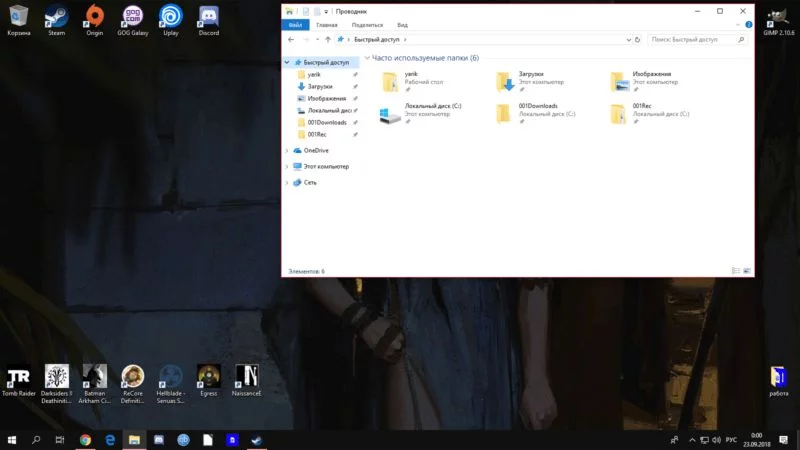Screen dimensions: 800x450
Task: Select the Загрузки folder tile
Action: coord(531,82)
